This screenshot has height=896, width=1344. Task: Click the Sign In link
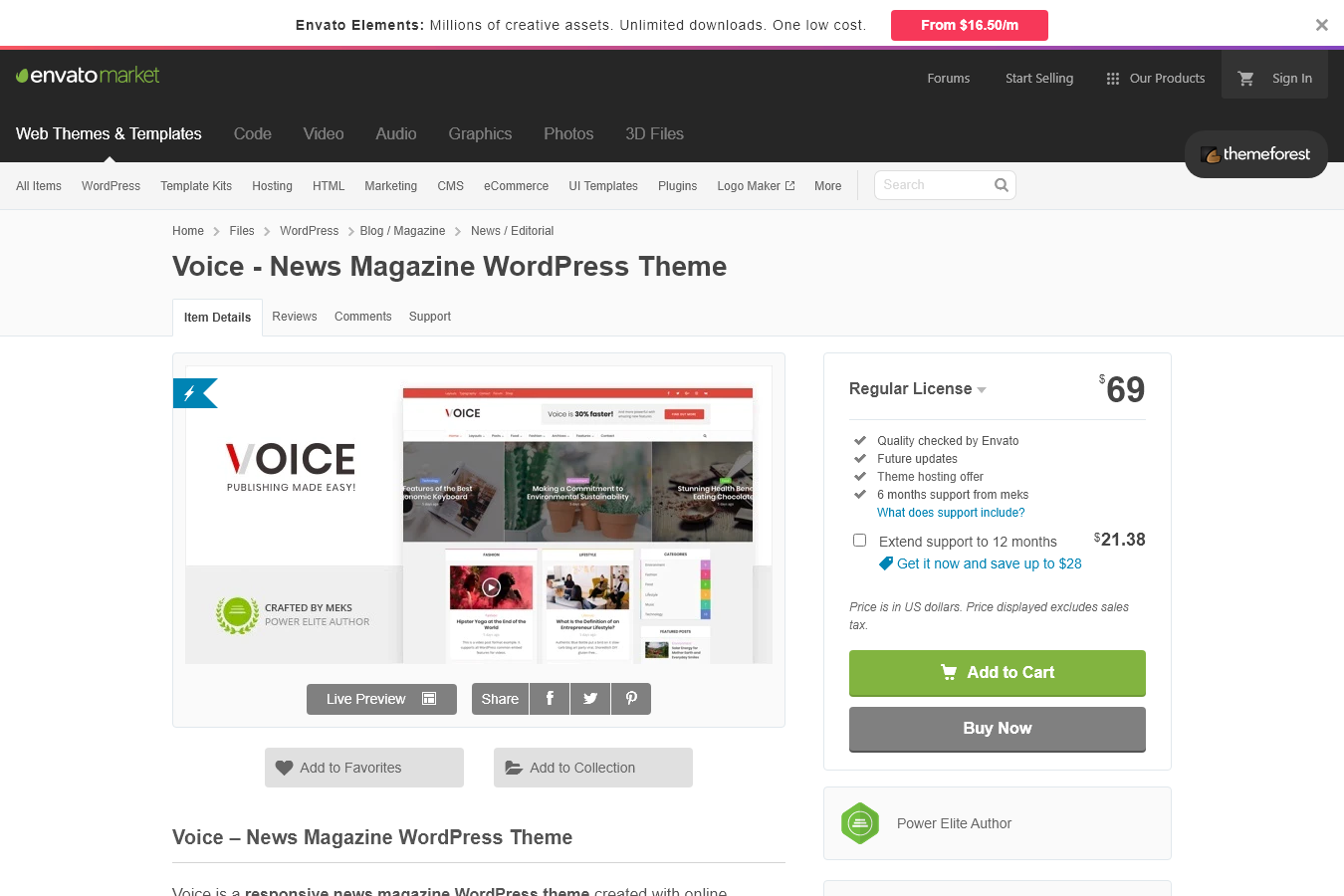pos(1292,79)
